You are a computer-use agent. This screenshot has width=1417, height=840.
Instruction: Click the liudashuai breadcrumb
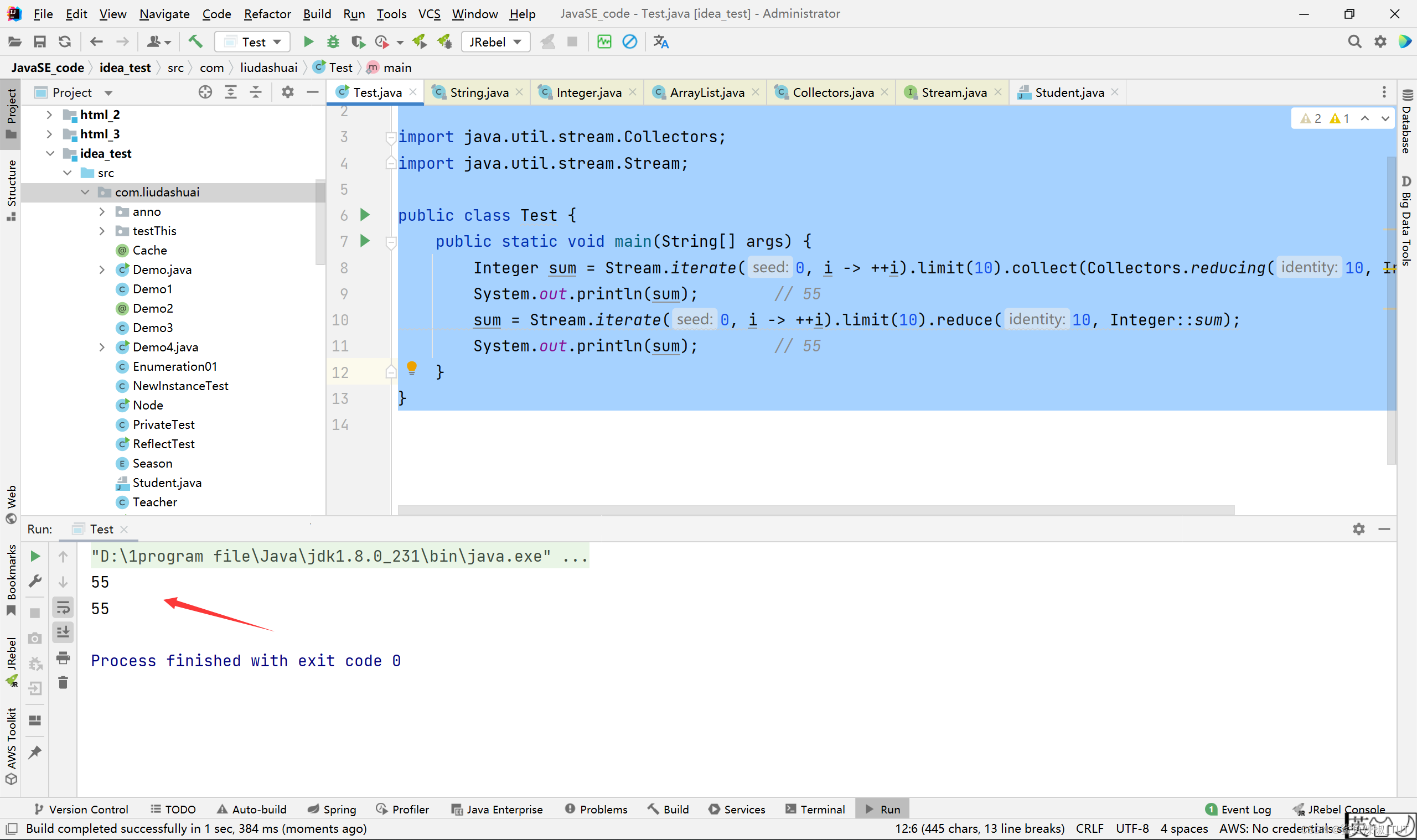pos(268,68)
